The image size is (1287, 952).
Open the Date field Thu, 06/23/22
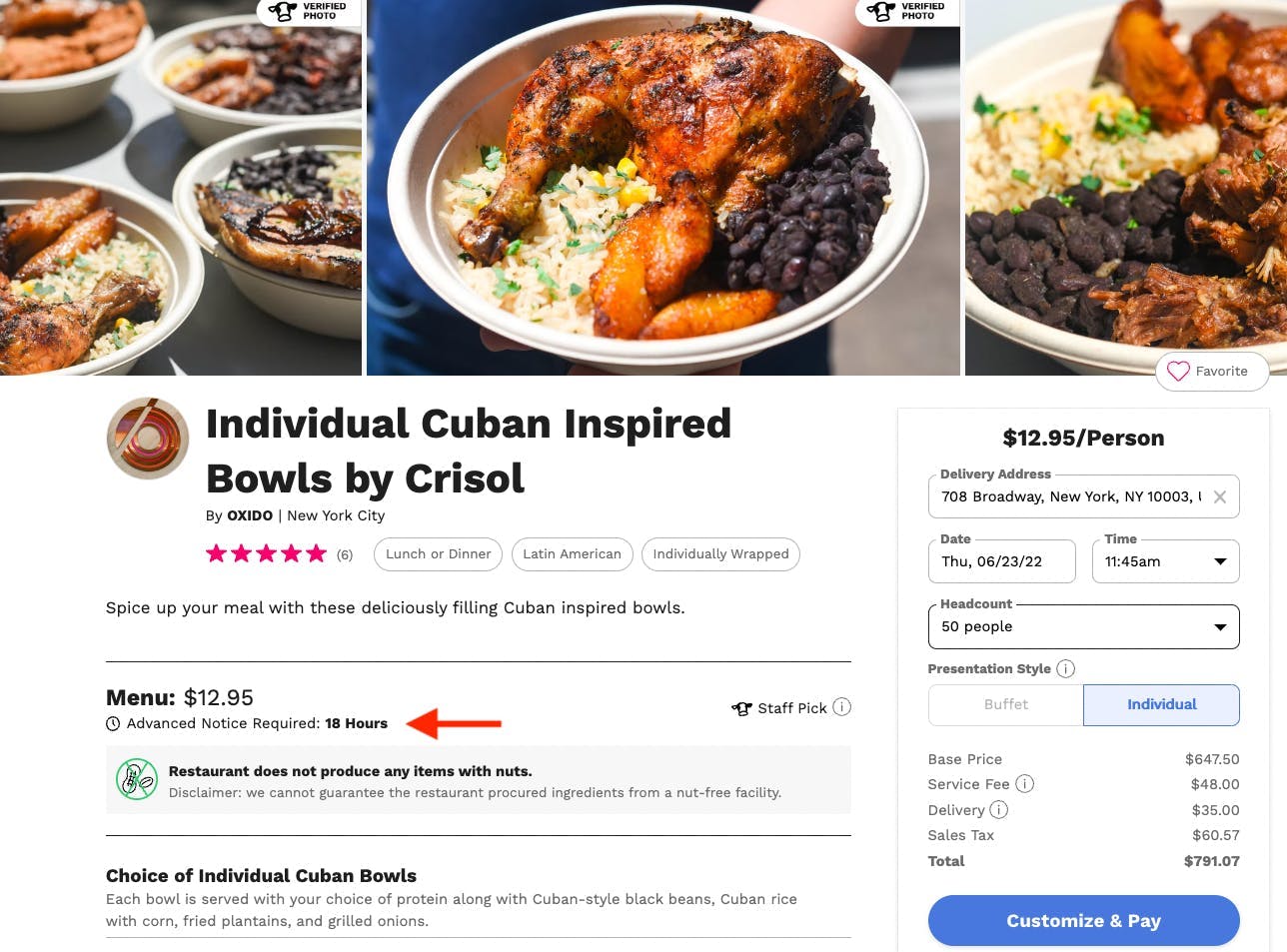1001,561
